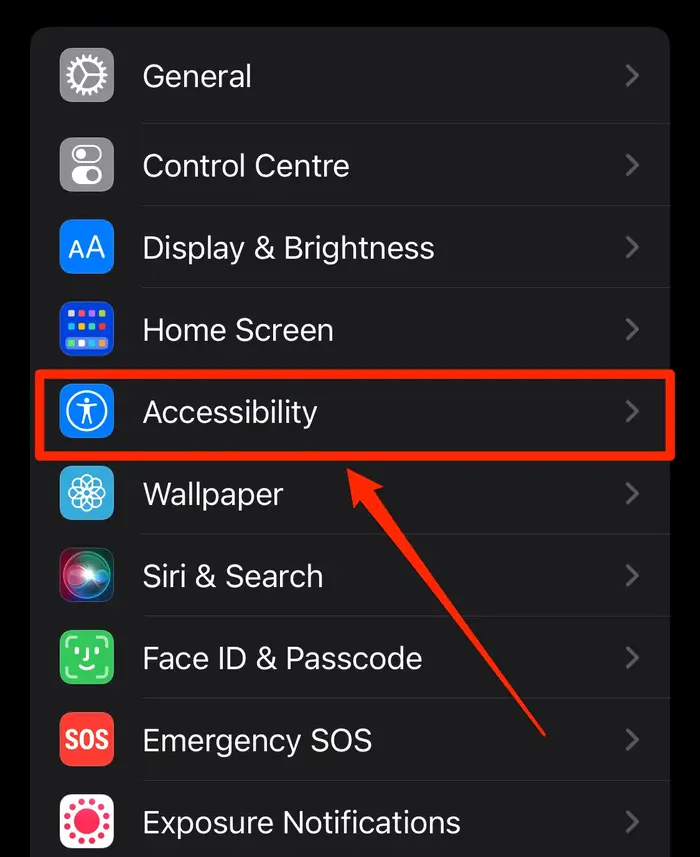Viewport: 700px width, 857px height.
Task: Expand Accessibility using its chevron arrow
Action: 632,412
